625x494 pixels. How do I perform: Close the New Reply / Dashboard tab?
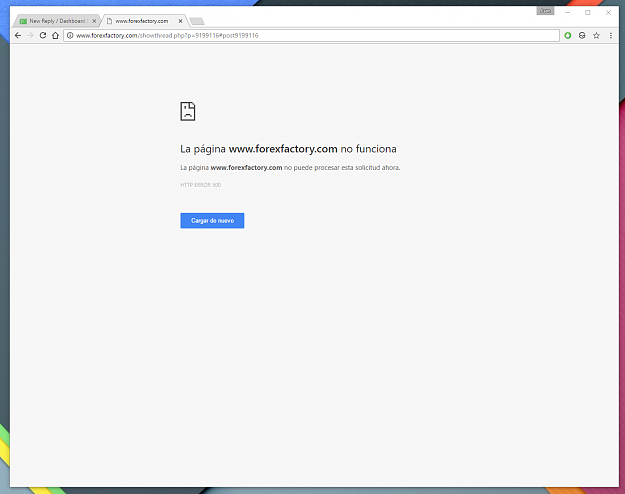click(94, 21)
